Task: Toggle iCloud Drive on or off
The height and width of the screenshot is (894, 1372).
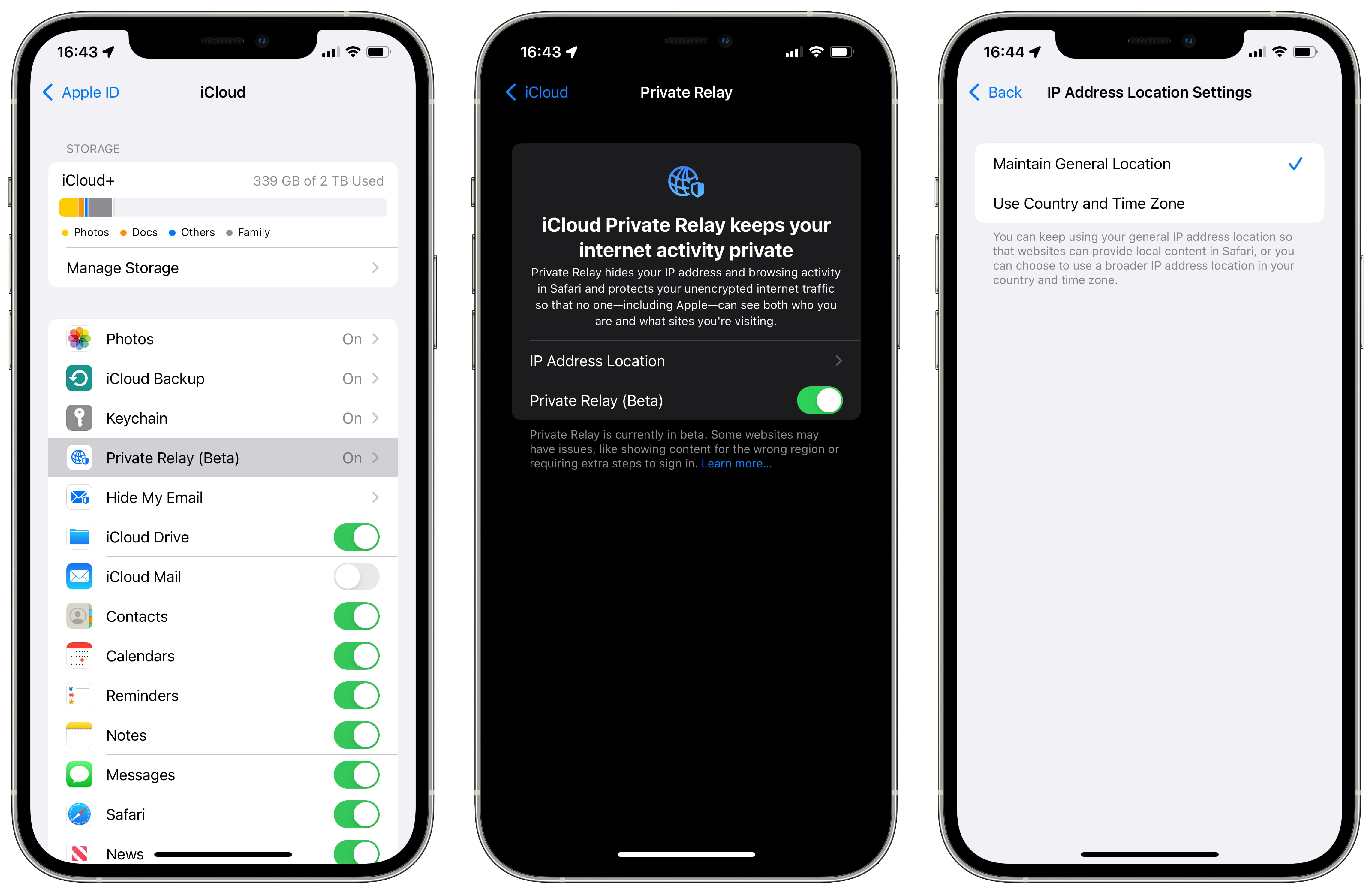Action: pyautogui.click(x=358, y=537)
